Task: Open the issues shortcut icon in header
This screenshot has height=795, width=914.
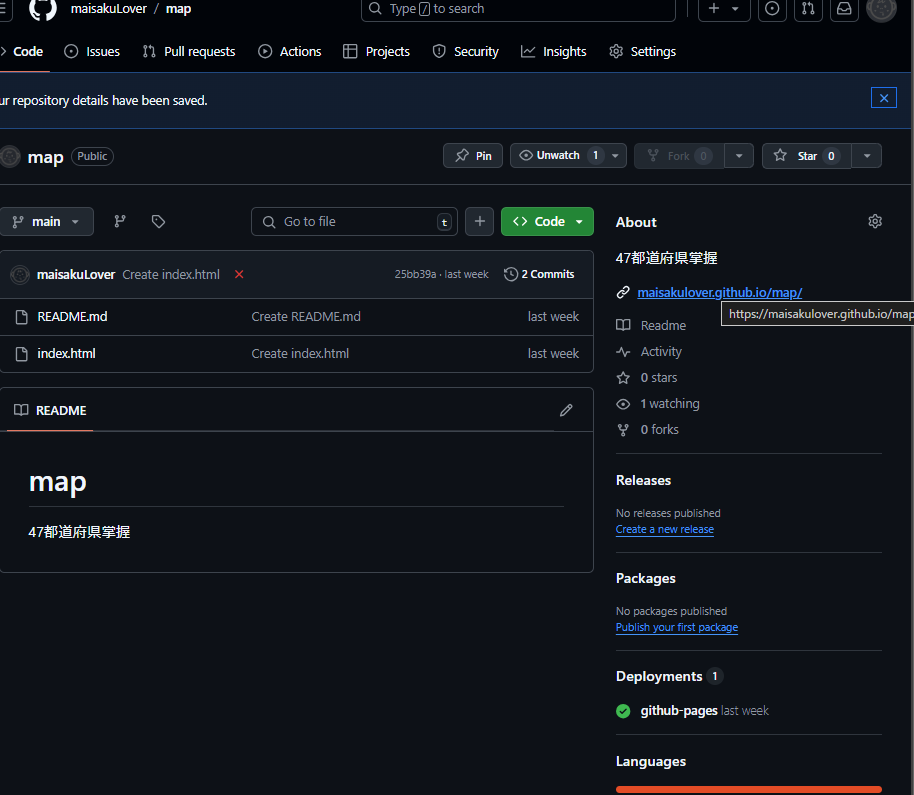Action: 772,9
